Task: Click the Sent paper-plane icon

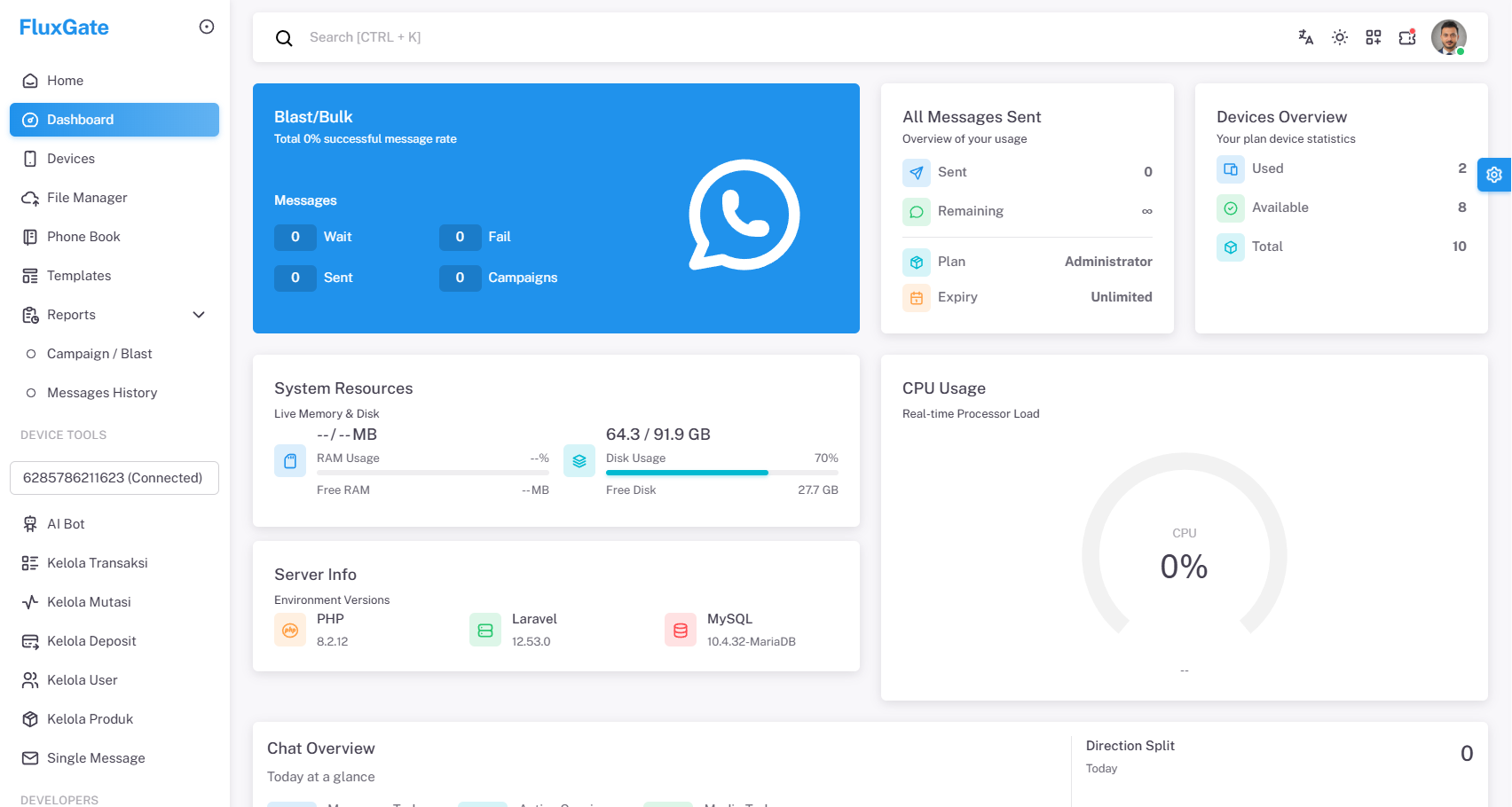Action: point(917,172)
